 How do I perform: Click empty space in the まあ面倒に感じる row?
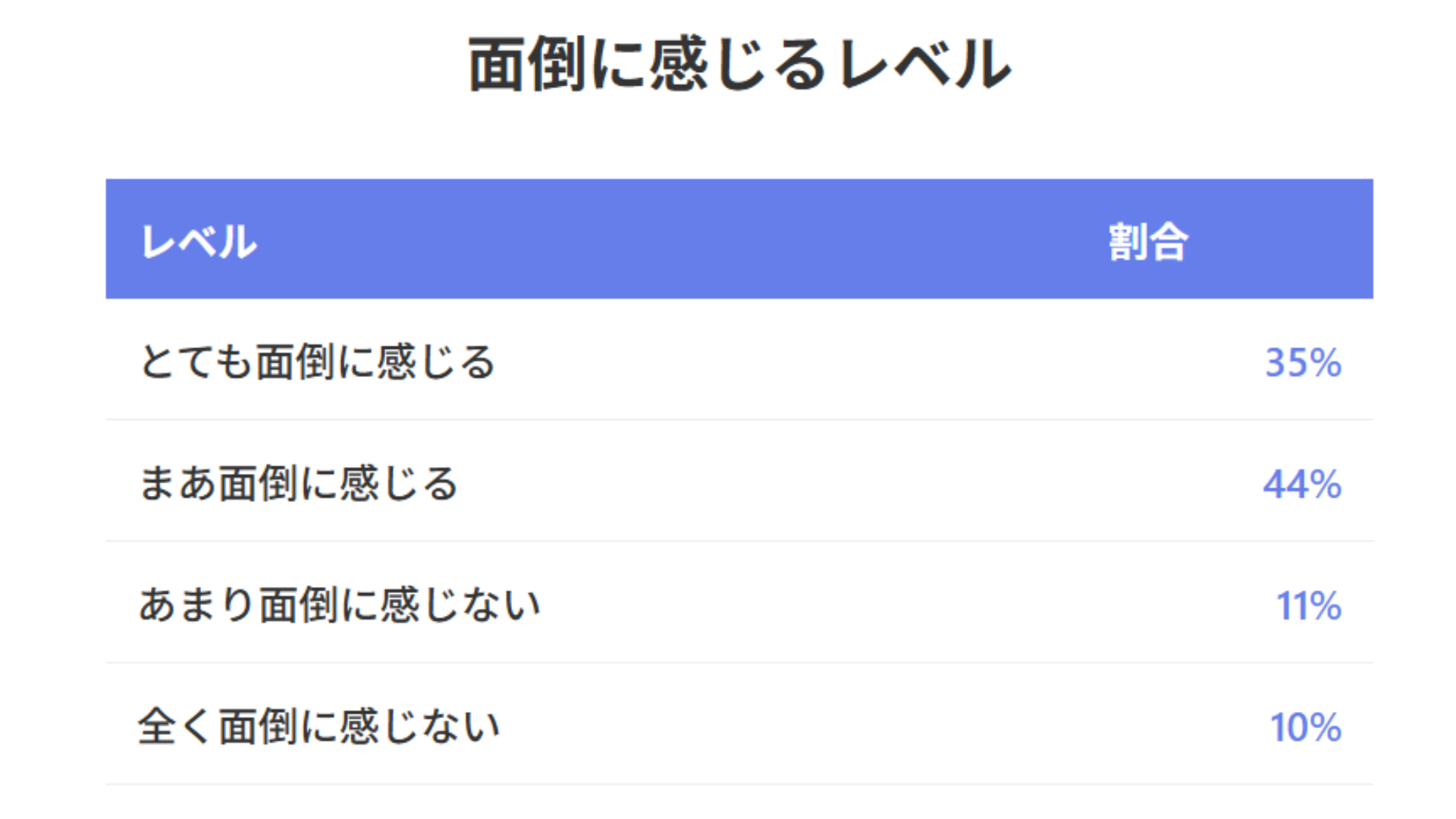834,484
